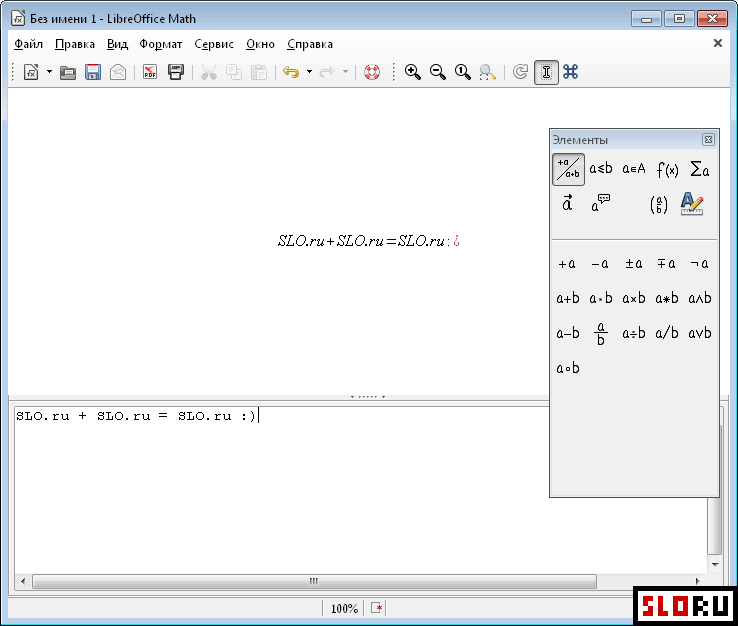Viewport: 738px width, 626px height.
Task: Insert the a∘b concatenate element
Action: pyautogui.click(x=568, y=368)
